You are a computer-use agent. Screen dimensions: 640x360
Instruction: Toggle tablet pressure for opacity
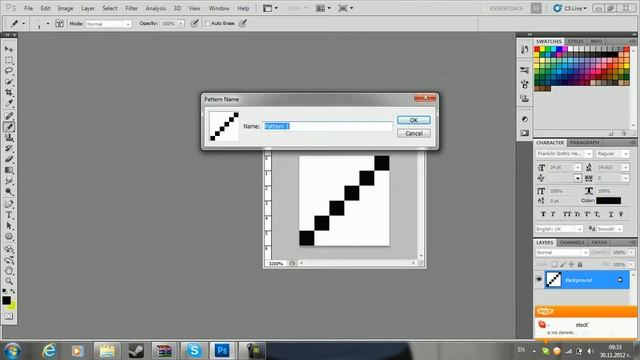click(x=195, y=24)
